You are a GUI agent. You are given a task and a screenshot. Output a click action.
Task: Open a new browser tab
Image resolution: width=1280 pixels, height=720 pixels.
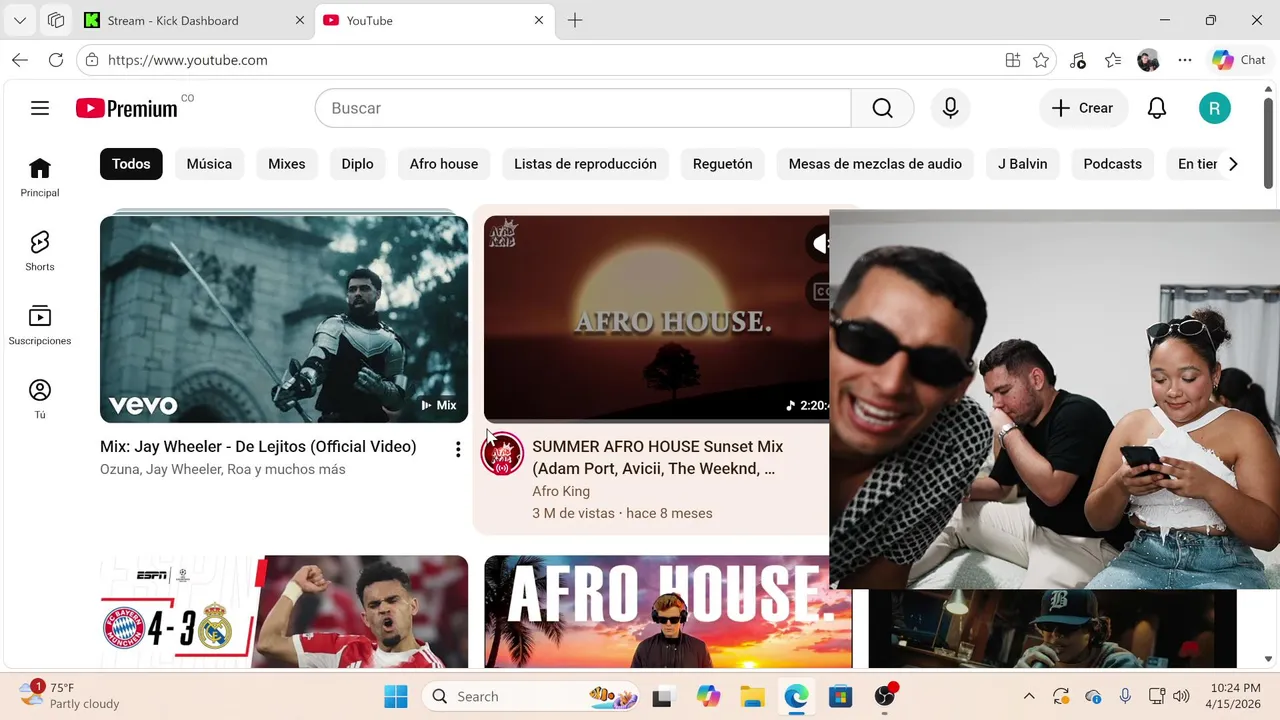[575, 20]
